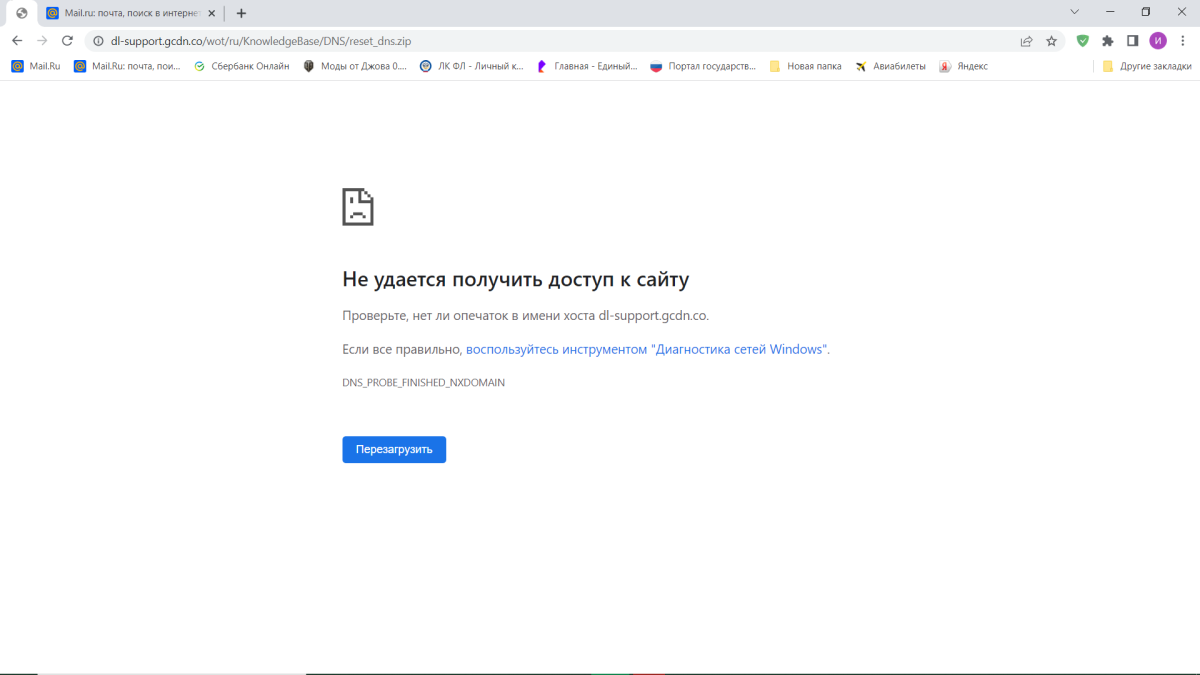1200x675 pixels.
Task: Go back using the browser back arrow
Action: (17, 41)
